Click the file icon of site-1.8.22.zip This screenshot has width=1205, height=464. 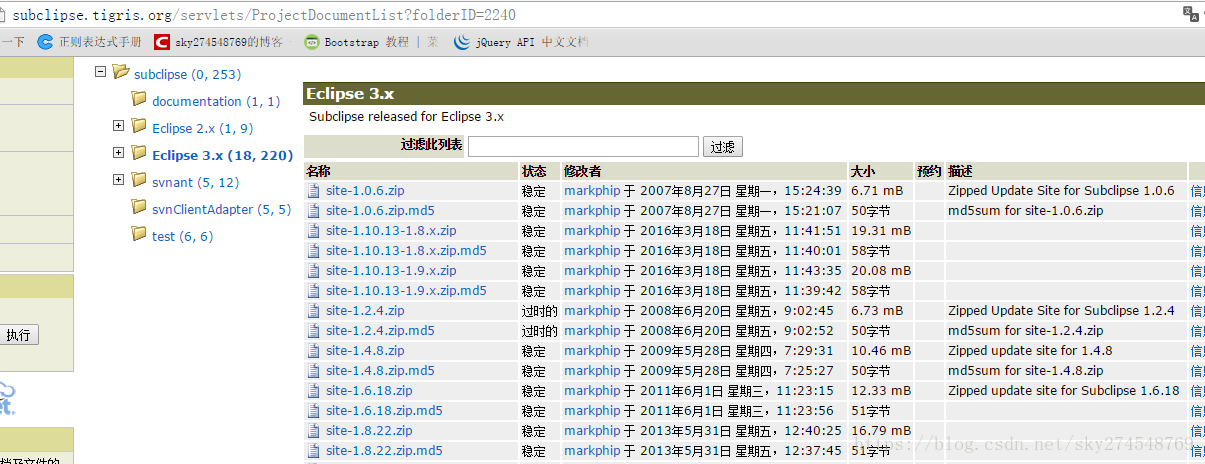point(314,430)
